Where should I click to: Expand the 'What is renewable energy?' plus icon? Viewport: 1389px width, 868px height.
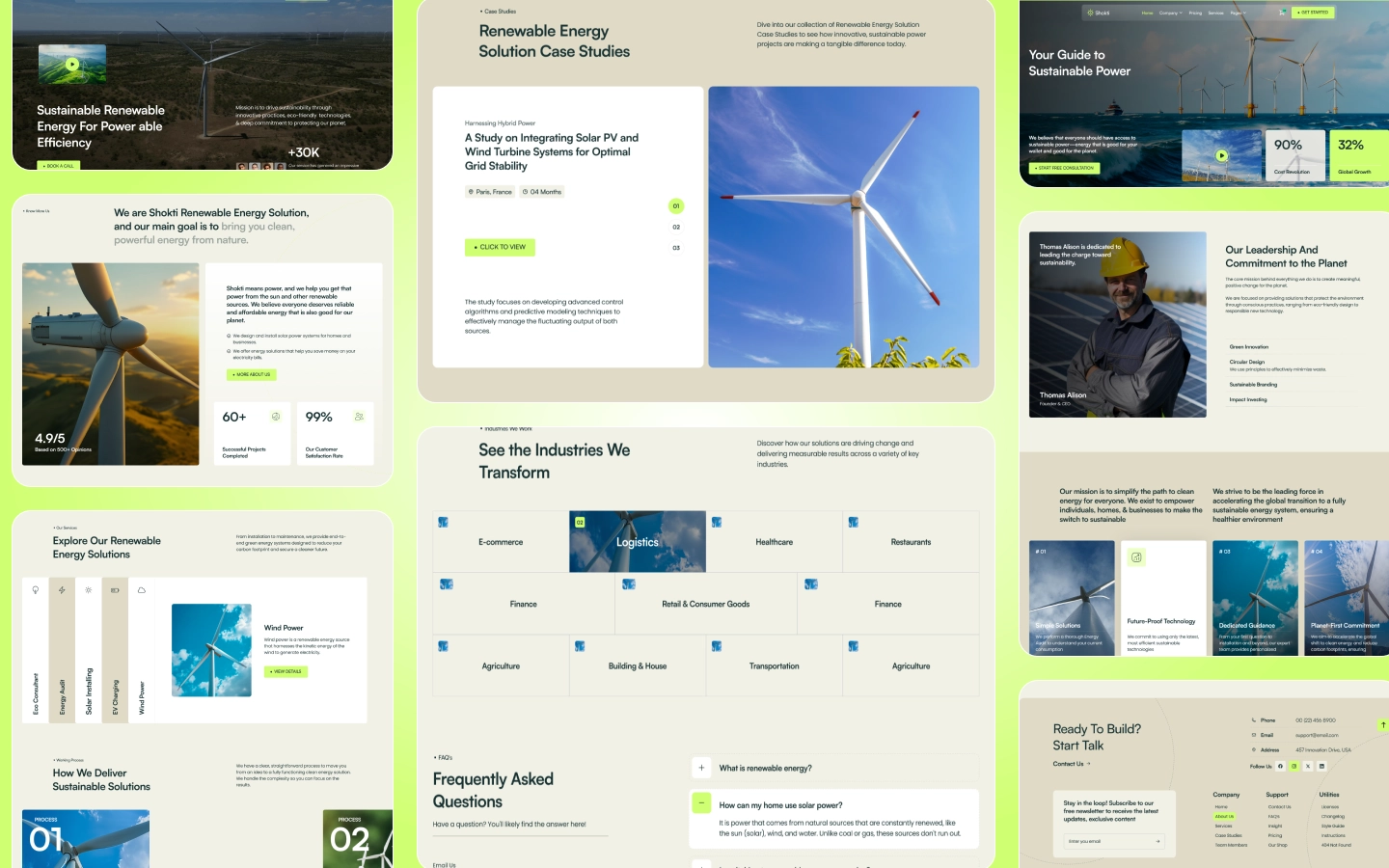(x=701, y=768)
